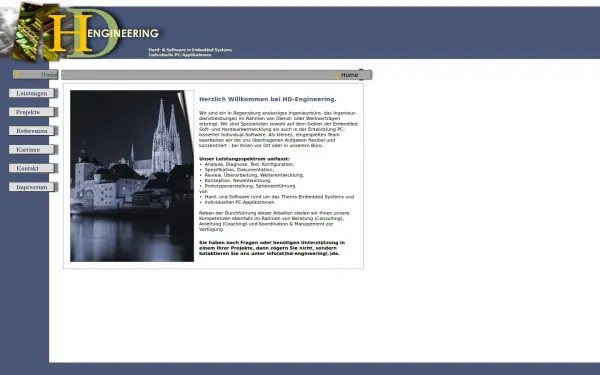Open the Home navigation button
This screenshot has width=600, height=375.
[35, 75]
